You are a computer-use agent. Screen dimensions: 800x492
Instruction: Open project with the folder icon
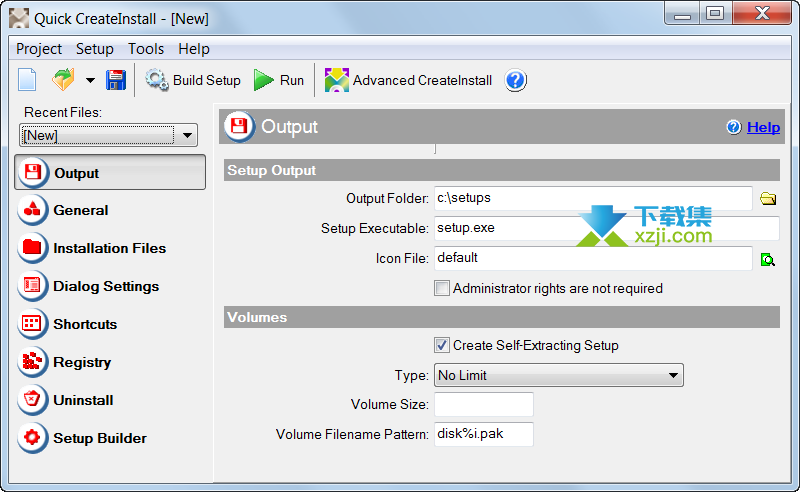[63, 80]
